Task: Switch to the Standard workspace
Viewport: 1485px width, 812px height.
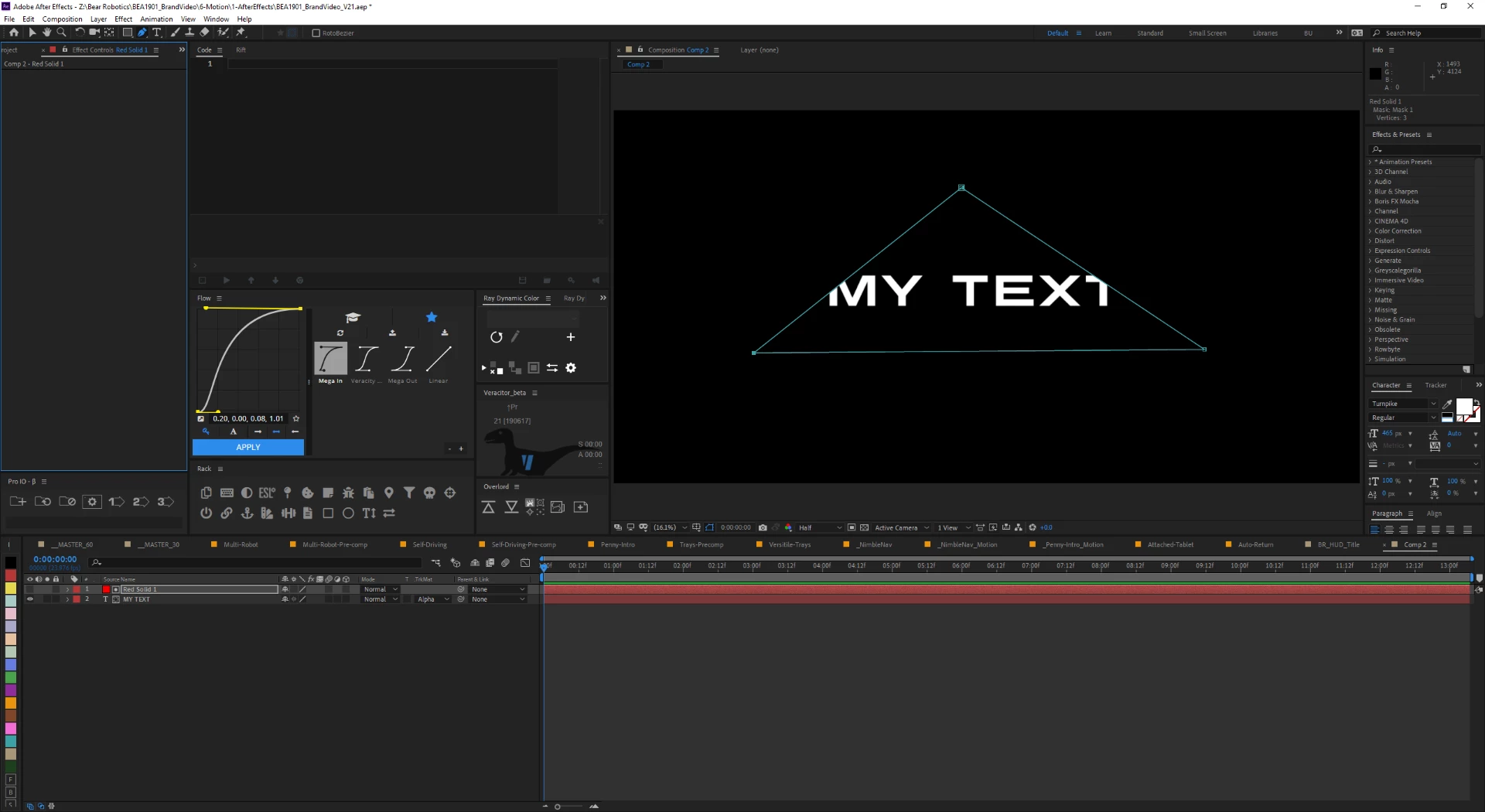Action: coord(1149,33)
